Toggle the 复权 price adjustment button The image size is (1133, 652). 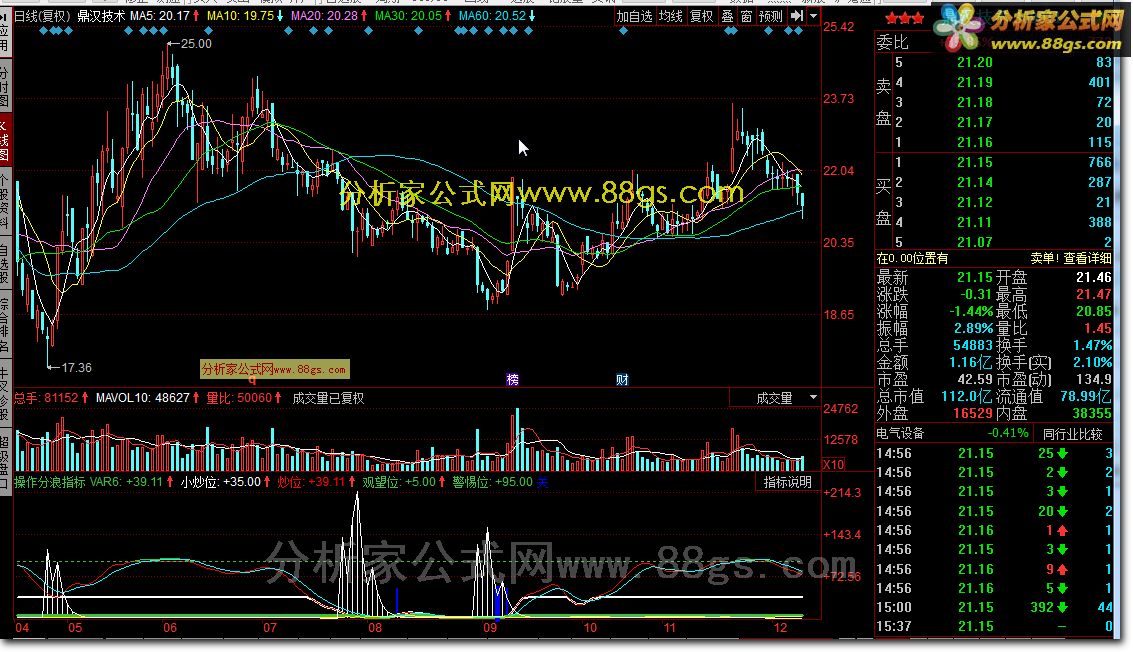[x=701, y=16]
